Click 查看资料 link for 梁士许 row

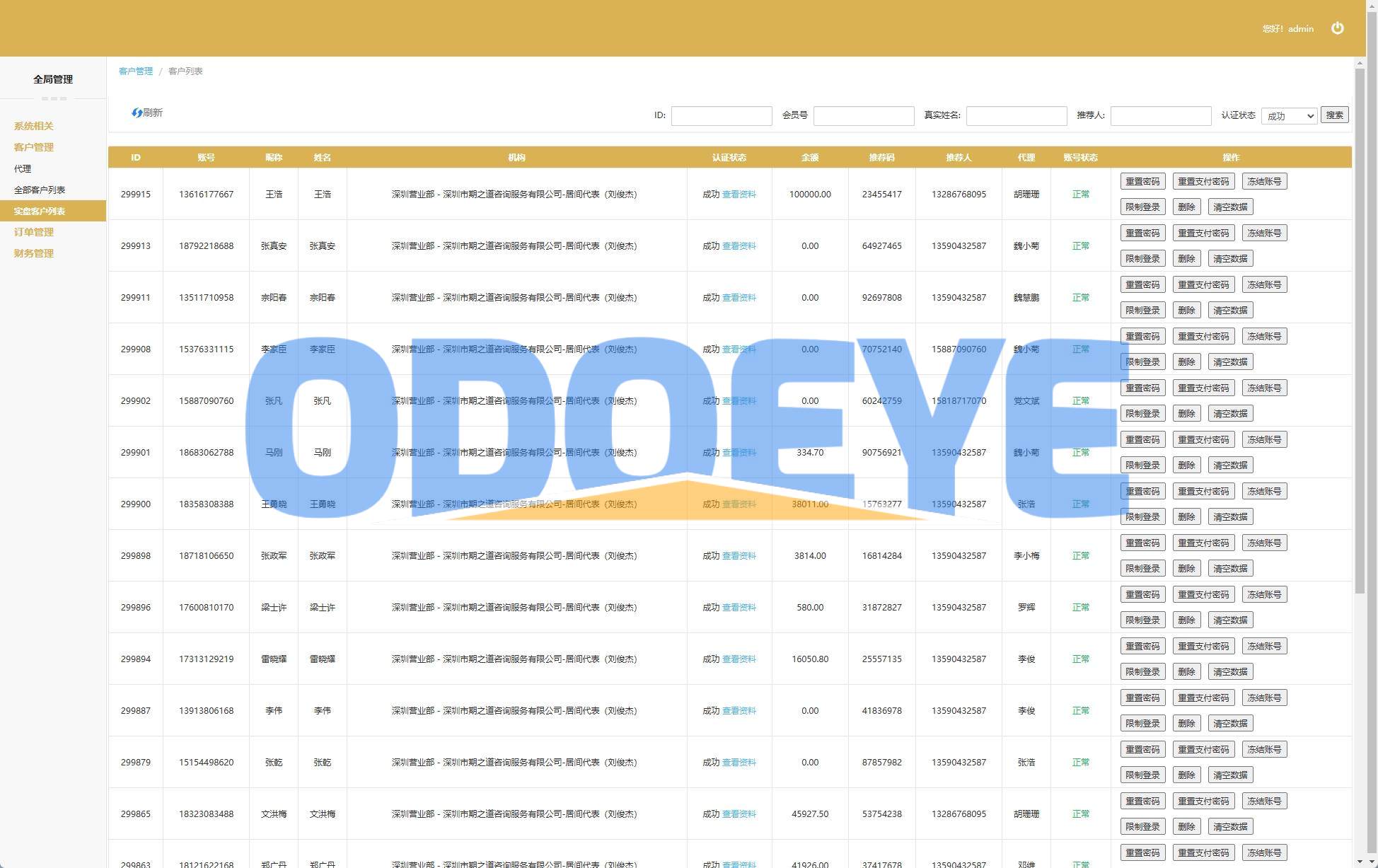(739, 607)
